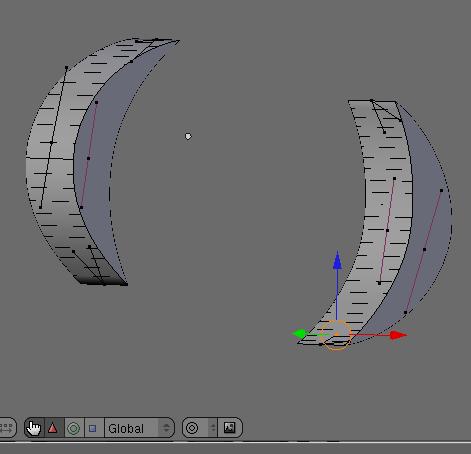Click the orange manipulator center circle
The height and width of the screenshot is (454, 471).
[336, 335]
